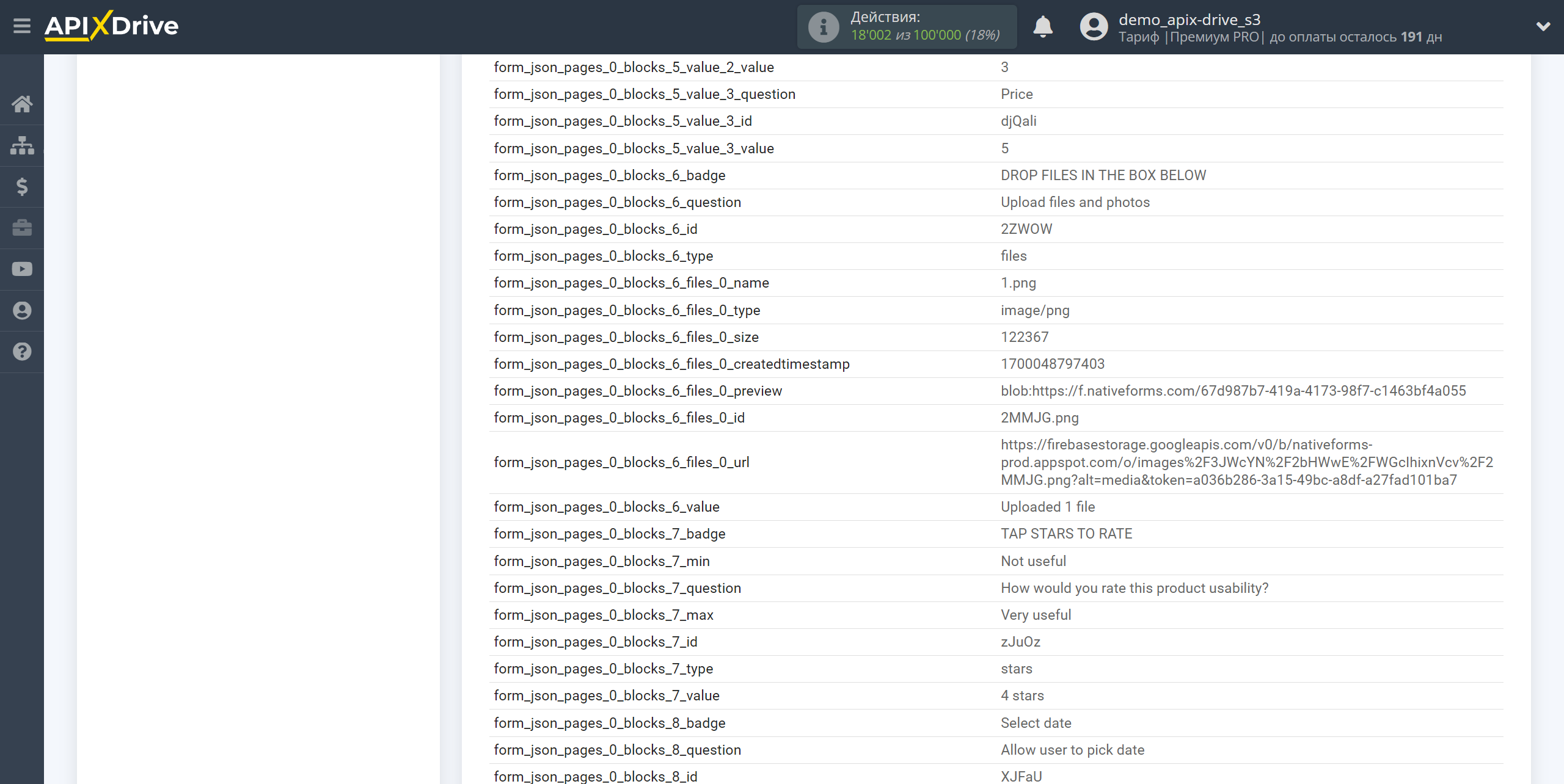Click the 'Very useful' value
The image size is (1564, 784).
[1036, 615]
